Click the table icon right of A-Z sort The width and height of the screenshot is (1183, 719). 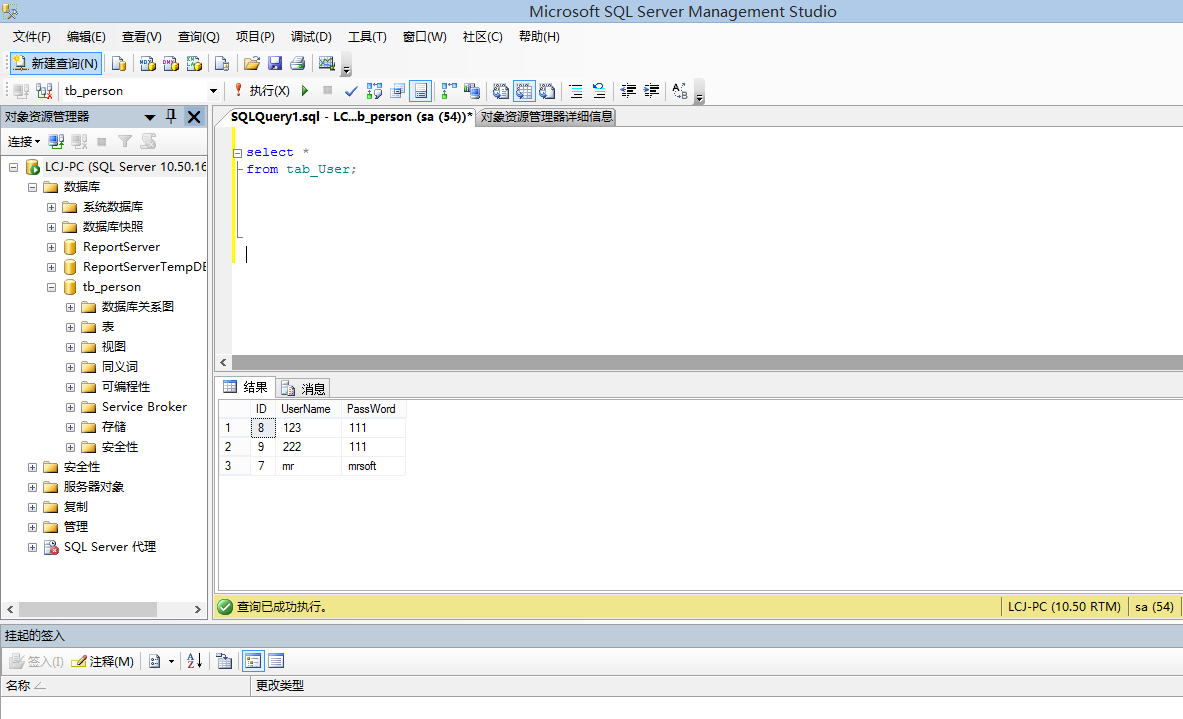click(x=224, y=661)
